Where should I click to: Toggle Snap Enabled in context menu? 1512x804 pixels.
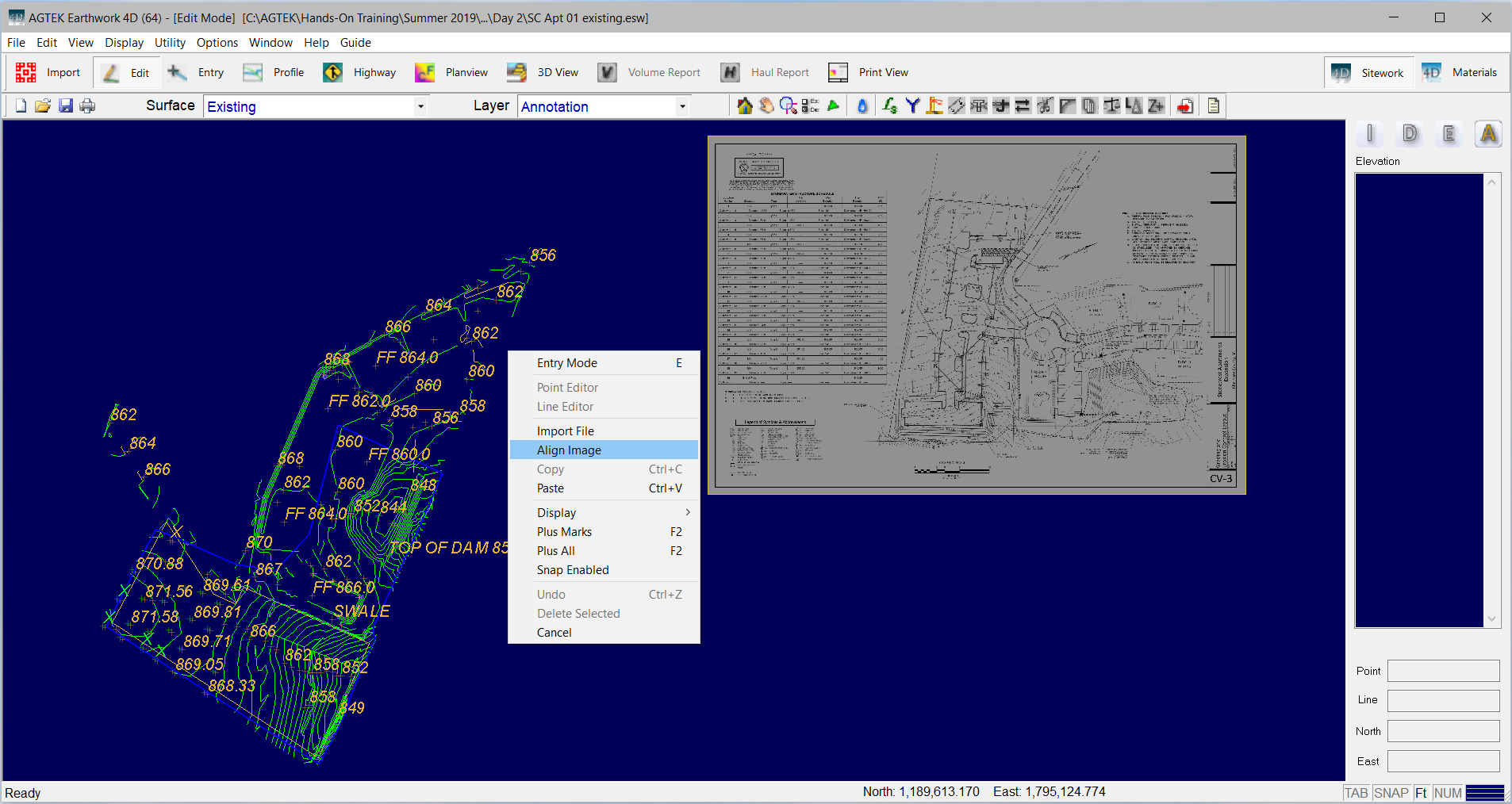pos(573,570)
